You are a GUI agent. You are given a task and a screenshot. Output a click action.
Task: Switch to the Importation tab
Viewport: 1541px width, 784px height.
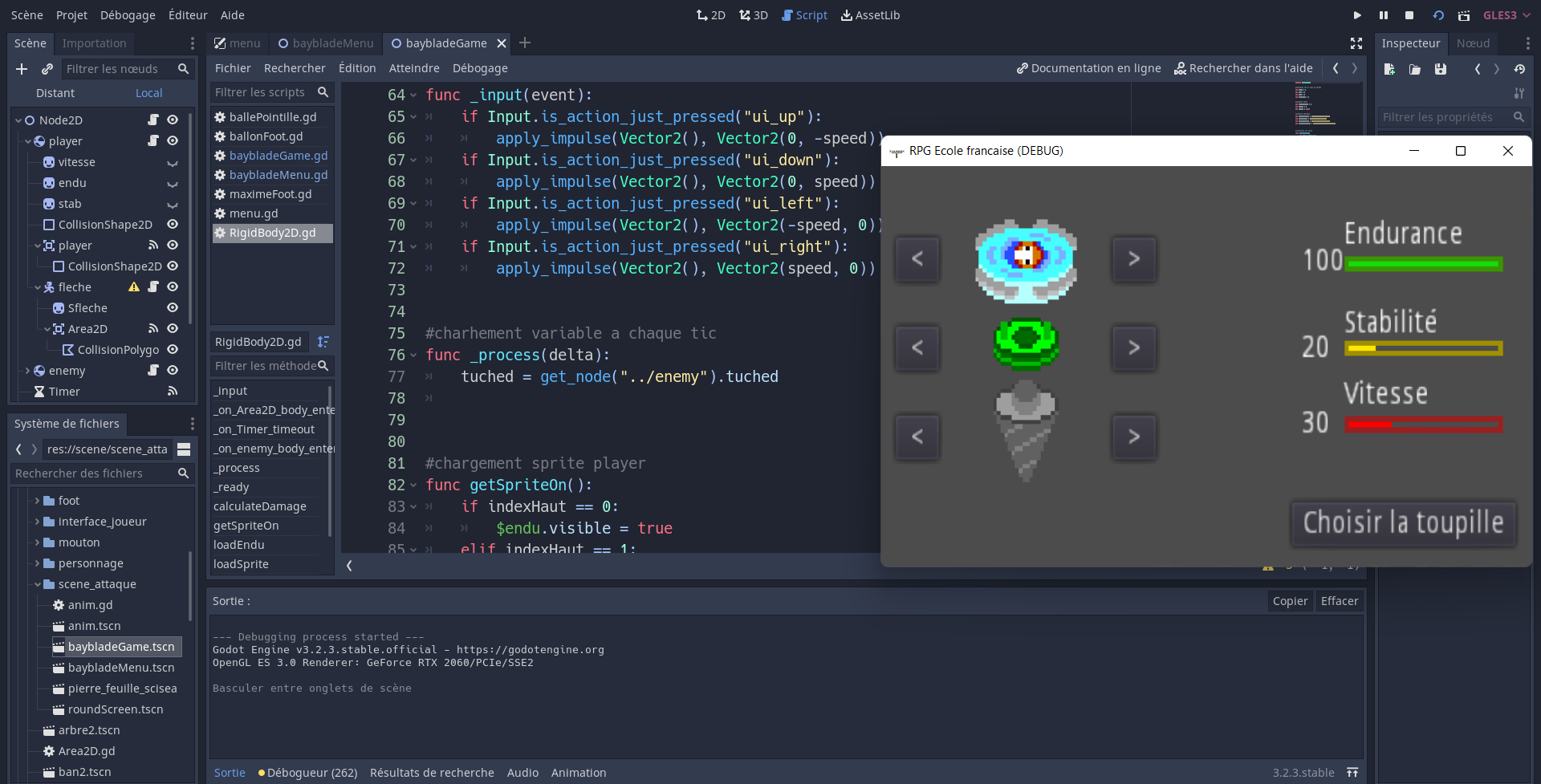pyautogui.click(x=94, y=43)
